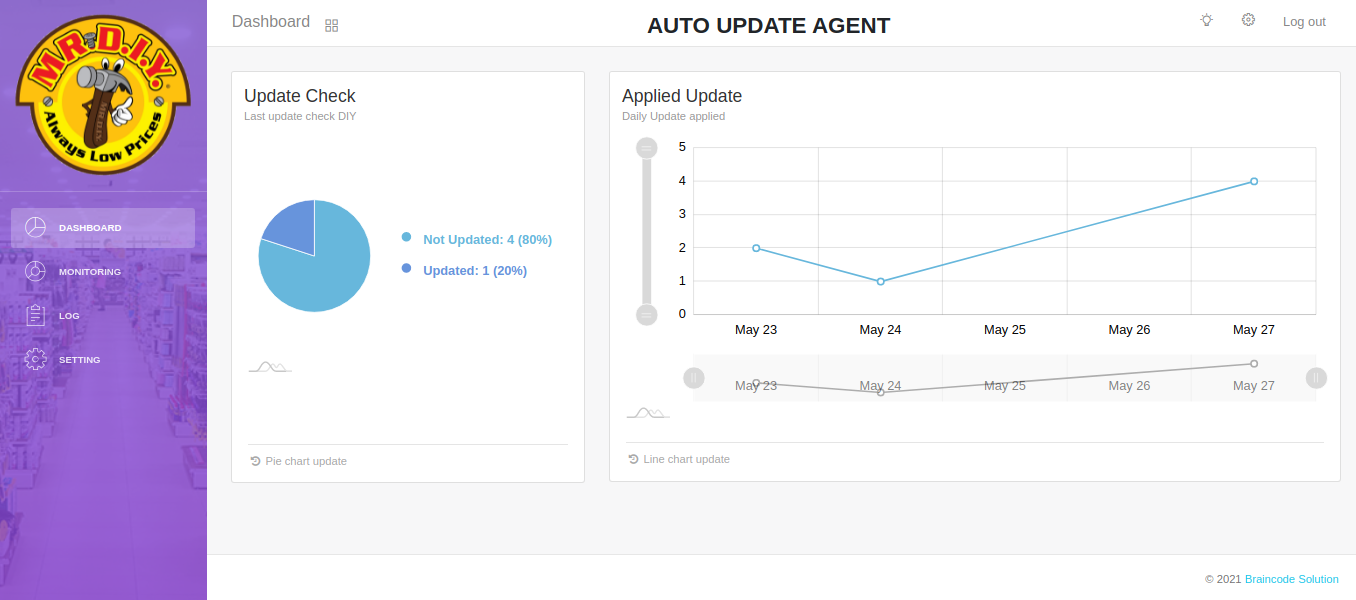Open the Log menu item
Viewport: 1356px width, 600px height.
(69, 316)
